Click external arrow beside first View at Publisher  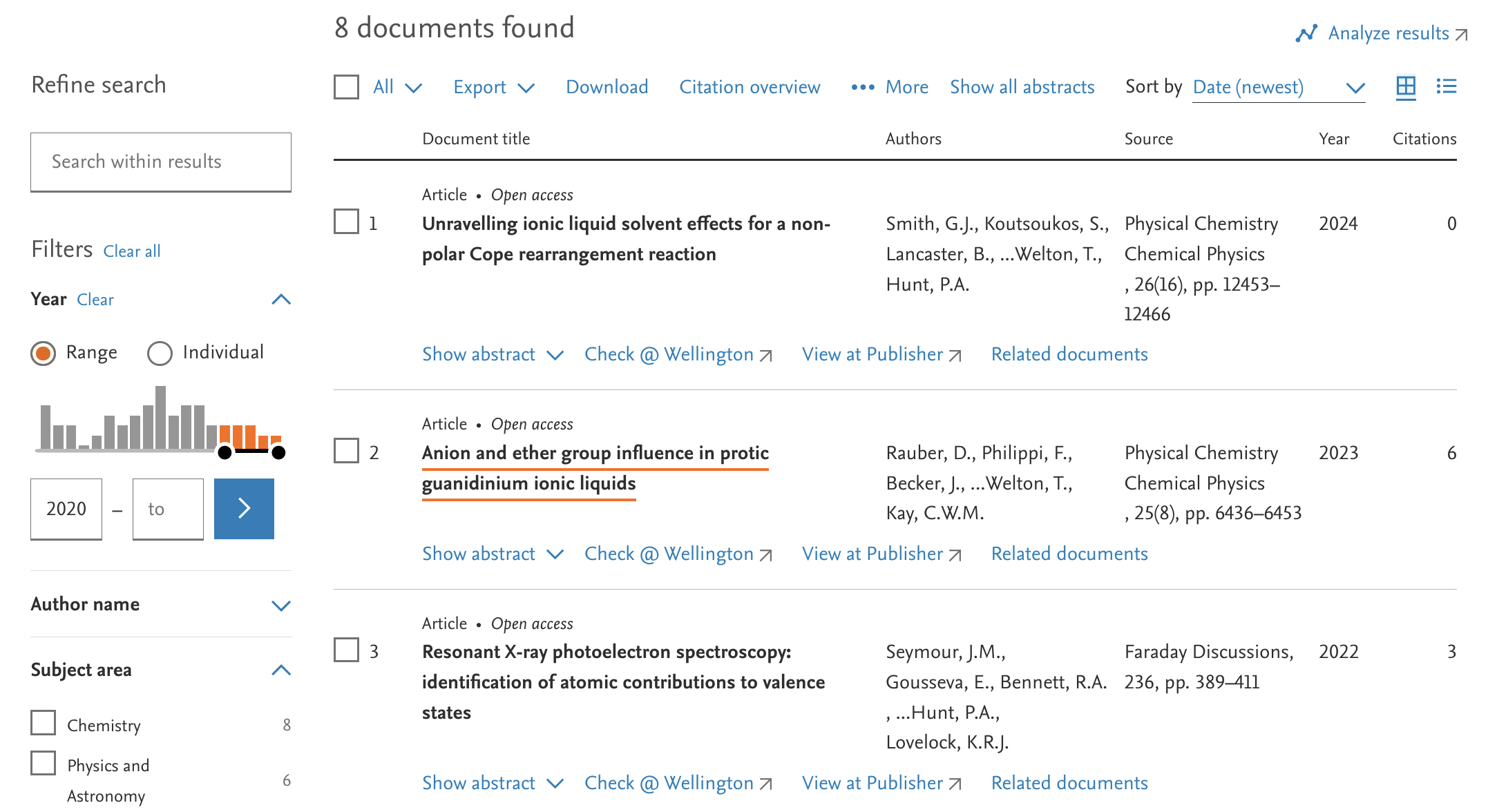[x=955, y=356]
